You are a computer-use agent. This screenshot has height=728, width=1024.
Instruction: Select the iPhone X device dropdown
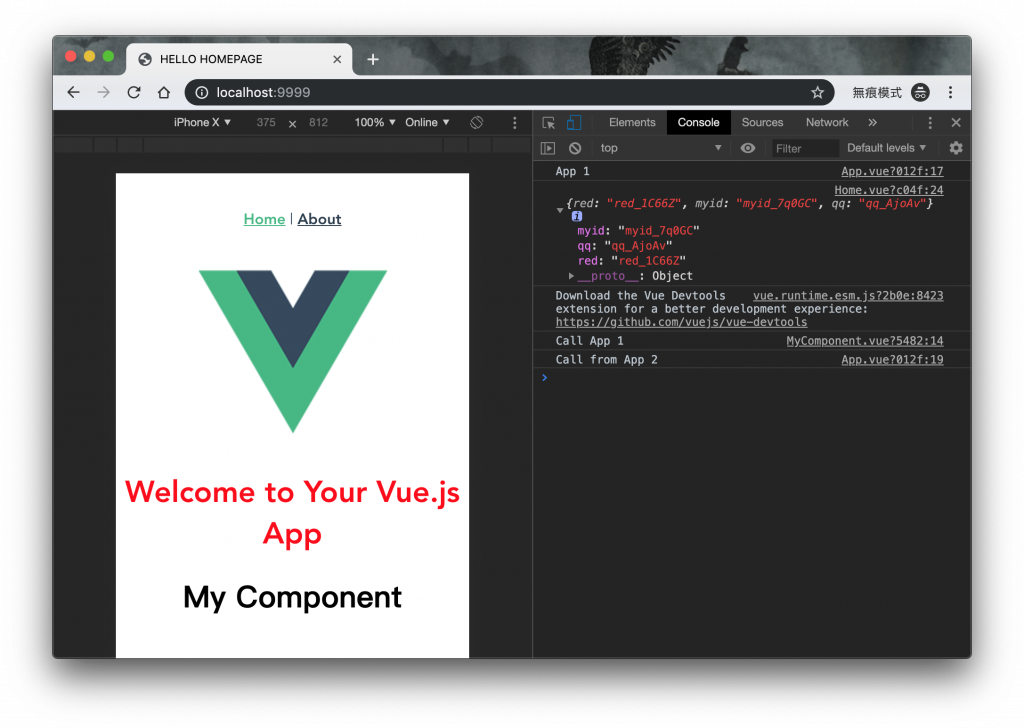(202, 123)
